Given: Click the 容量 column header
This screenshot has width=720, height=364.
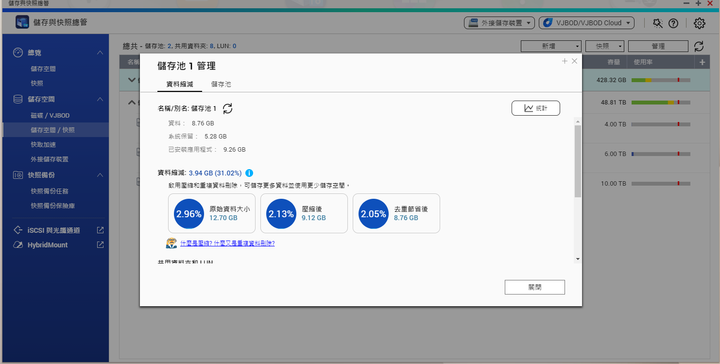Looking at the screenshot, I should (613, 62).
